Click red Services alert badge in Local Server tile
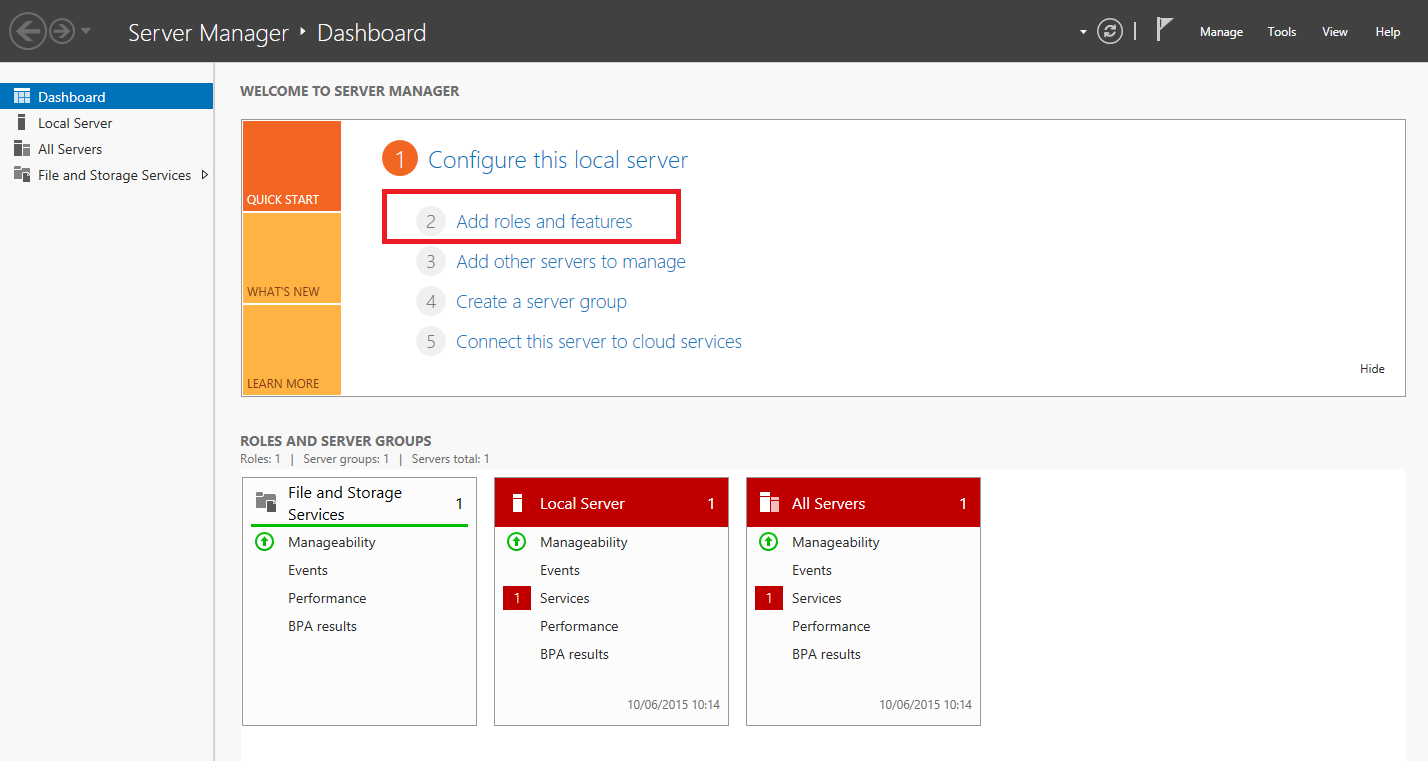This screenshot has width=1428, height=761. point(517,598)
